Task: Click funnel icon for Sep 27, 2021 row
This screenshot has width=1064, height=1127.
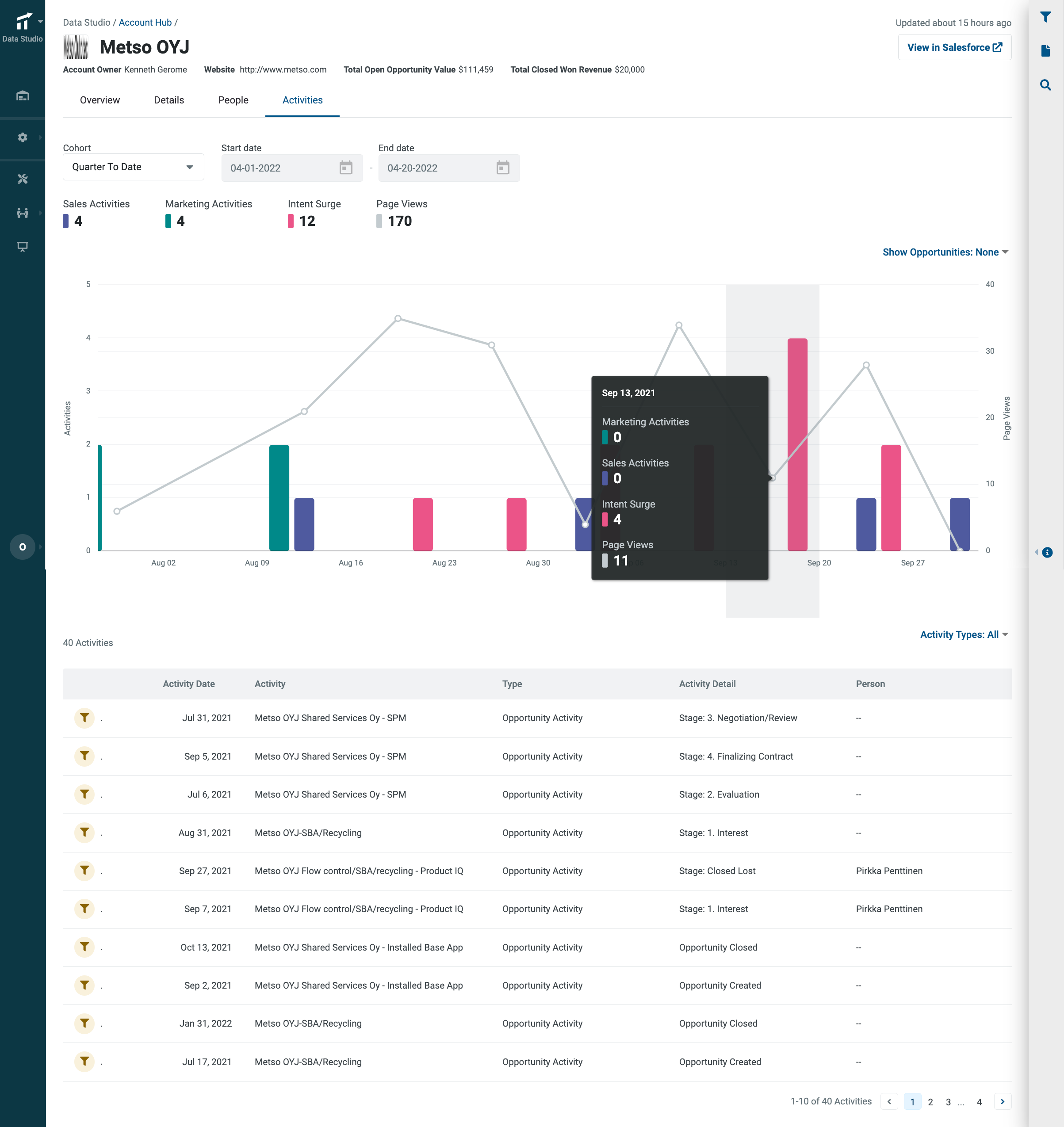Action: coord(84,870)
